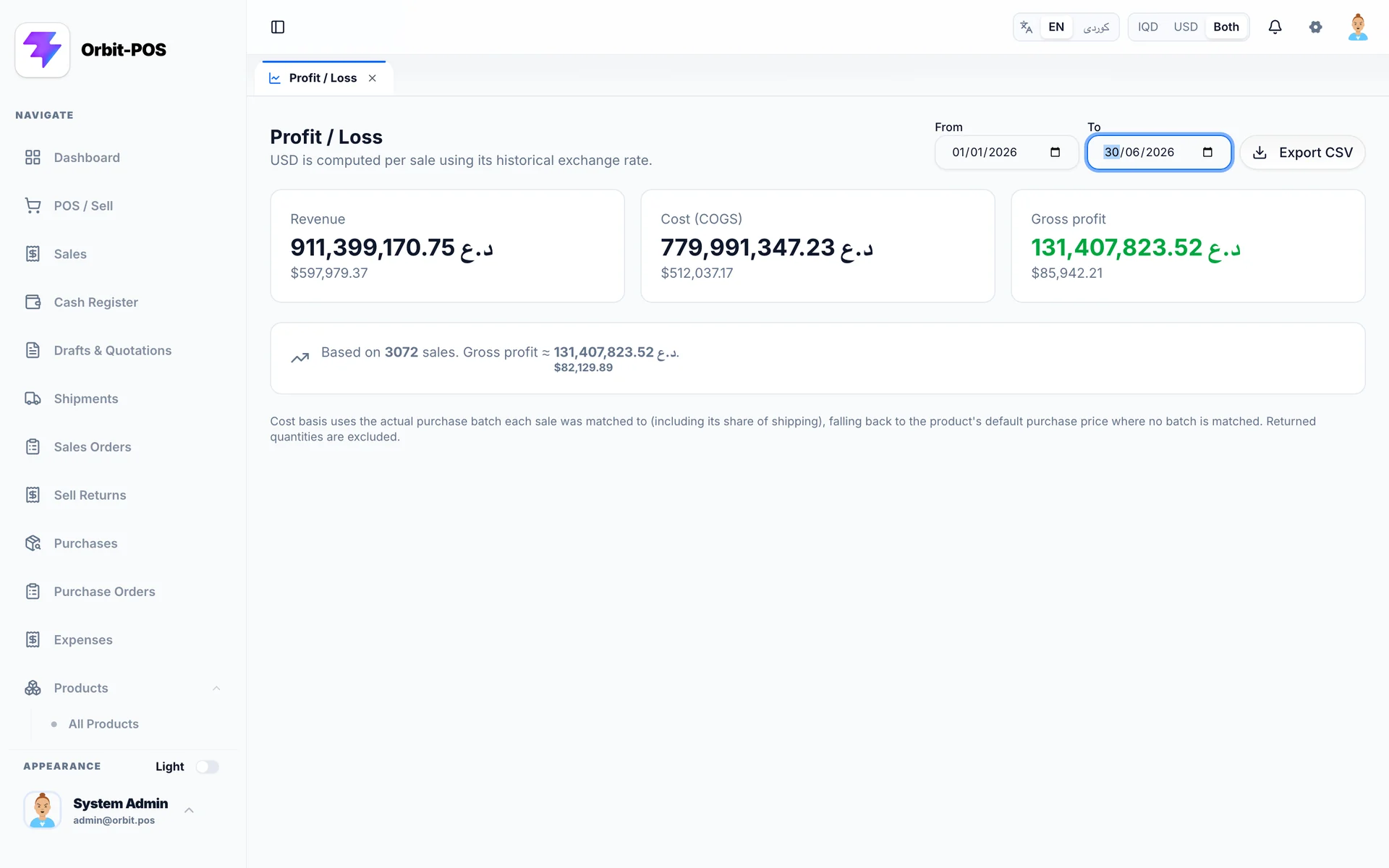The width and height of the screenshot is (1389, 868).
Task: Click the Shipments truck icon
Action: point(33,399)
